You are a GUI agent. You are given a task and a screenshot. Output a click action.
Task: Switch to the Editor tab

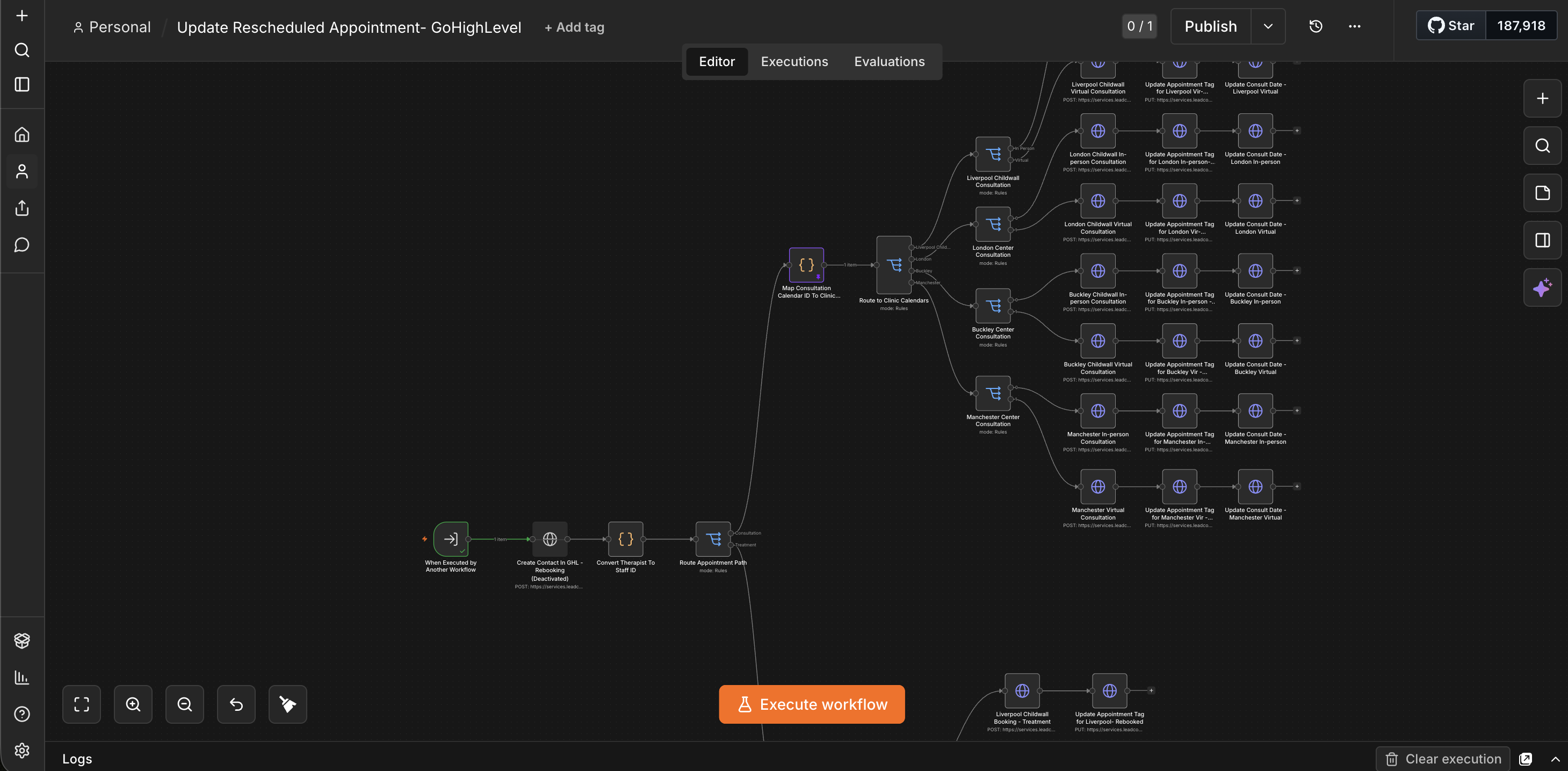click(717, 61)
